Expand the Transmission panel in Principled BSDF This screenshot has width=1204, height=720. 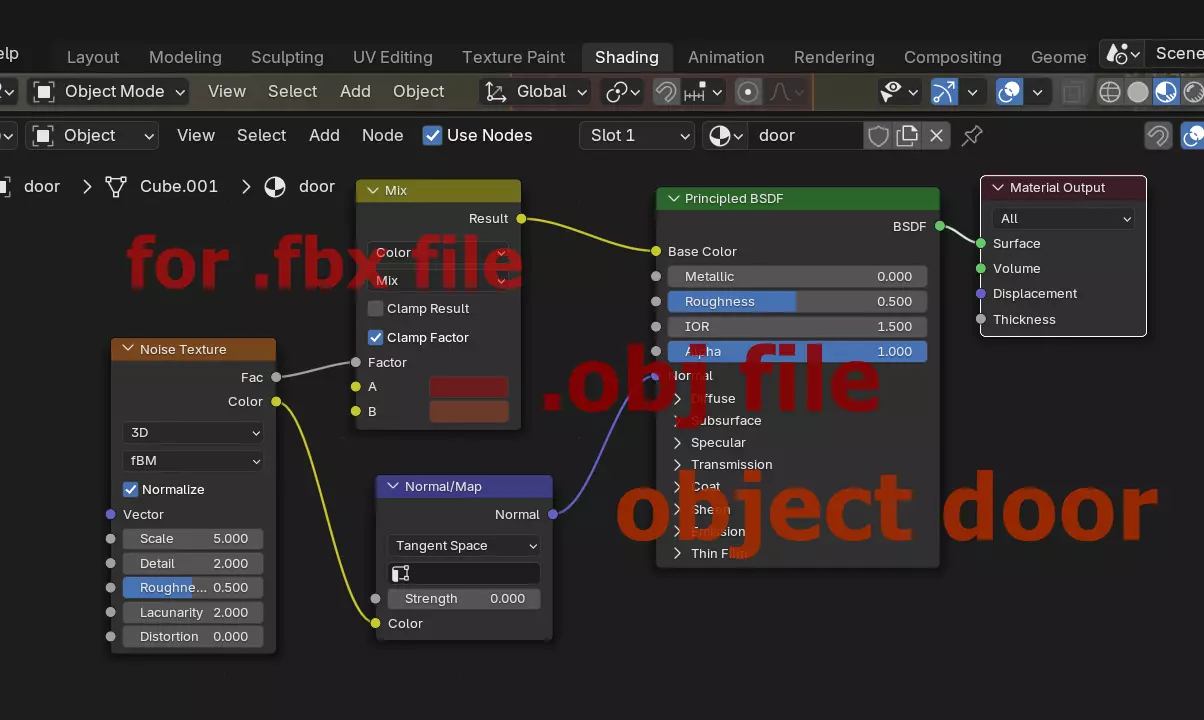pos(678,465)
